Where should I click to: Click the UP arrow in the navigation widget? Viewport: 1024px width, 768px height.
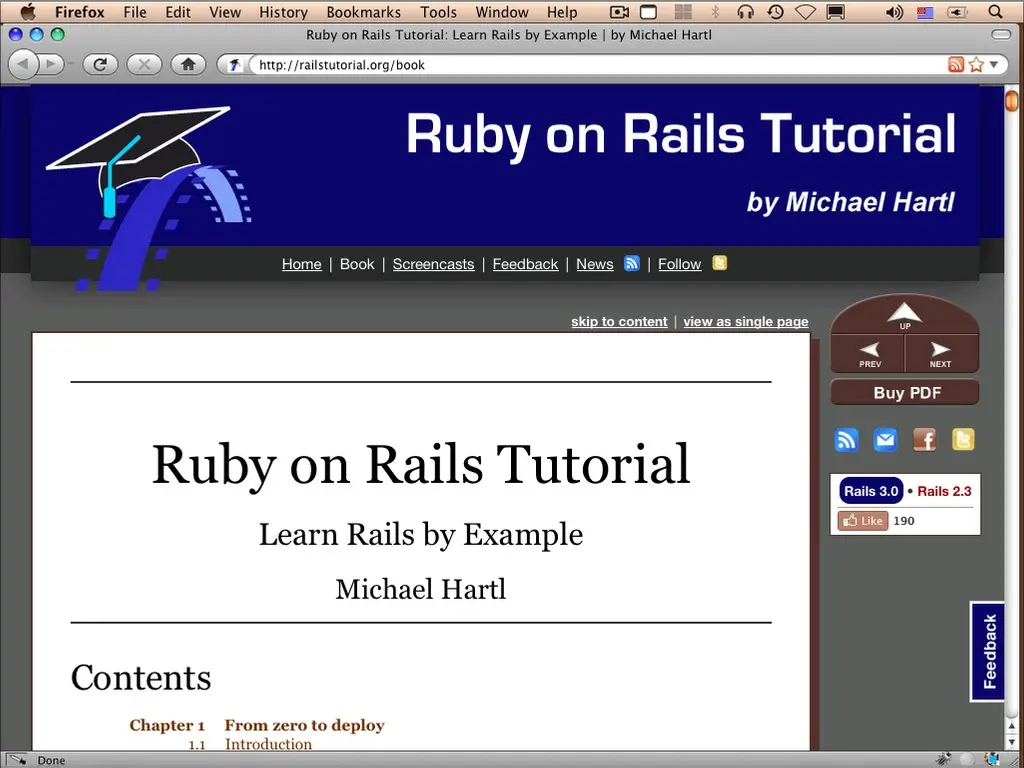[x=904, y=315]
